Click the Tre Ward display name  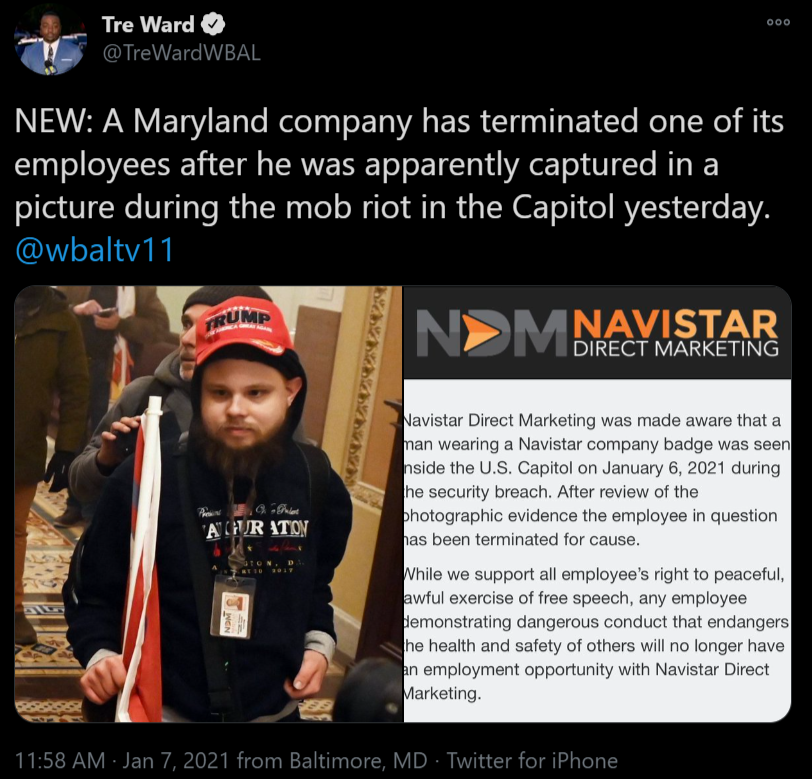(x=148, y=24)
